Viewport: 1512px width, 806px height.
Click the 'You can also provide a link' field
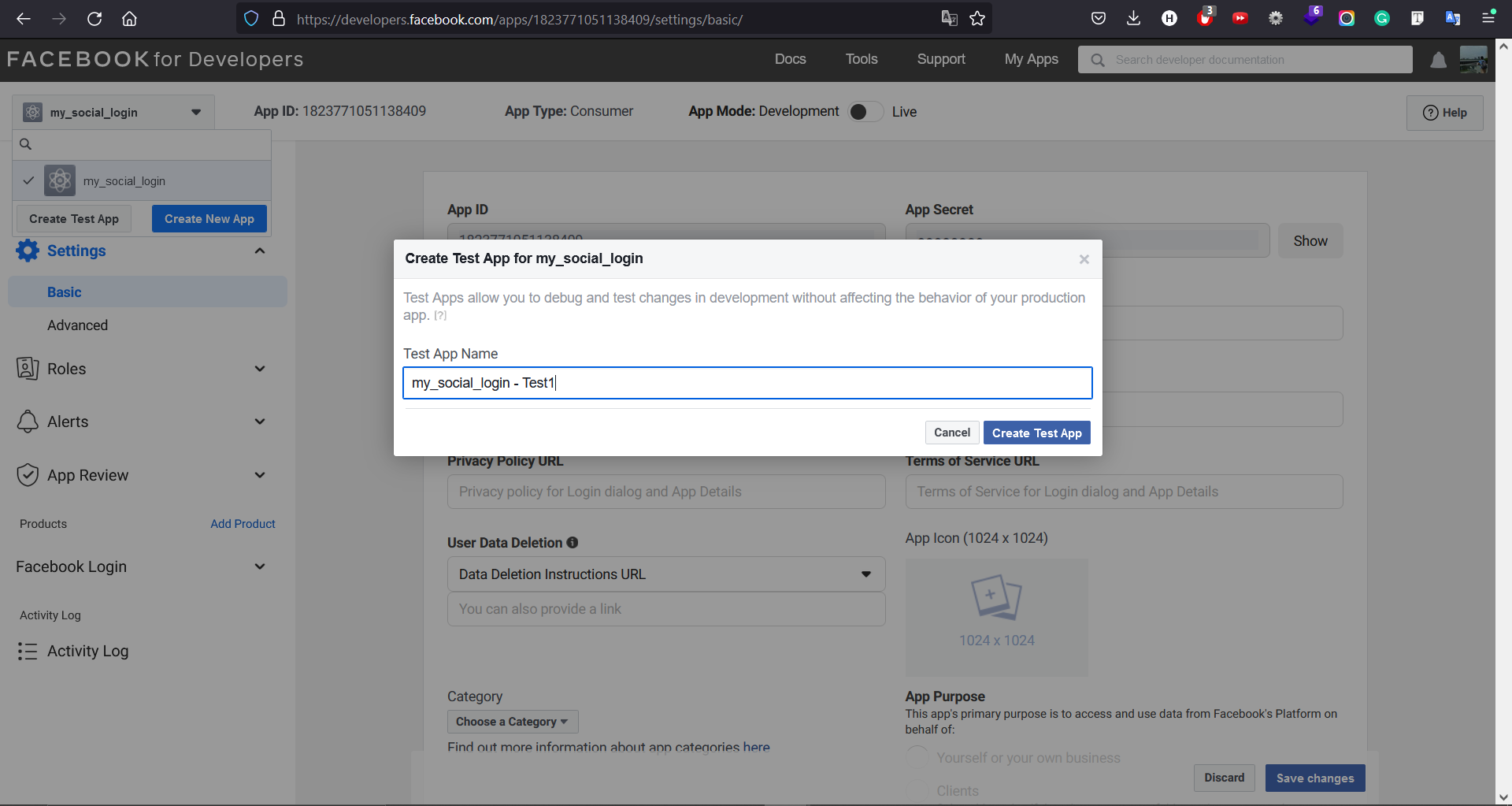[x=666, y=609]
